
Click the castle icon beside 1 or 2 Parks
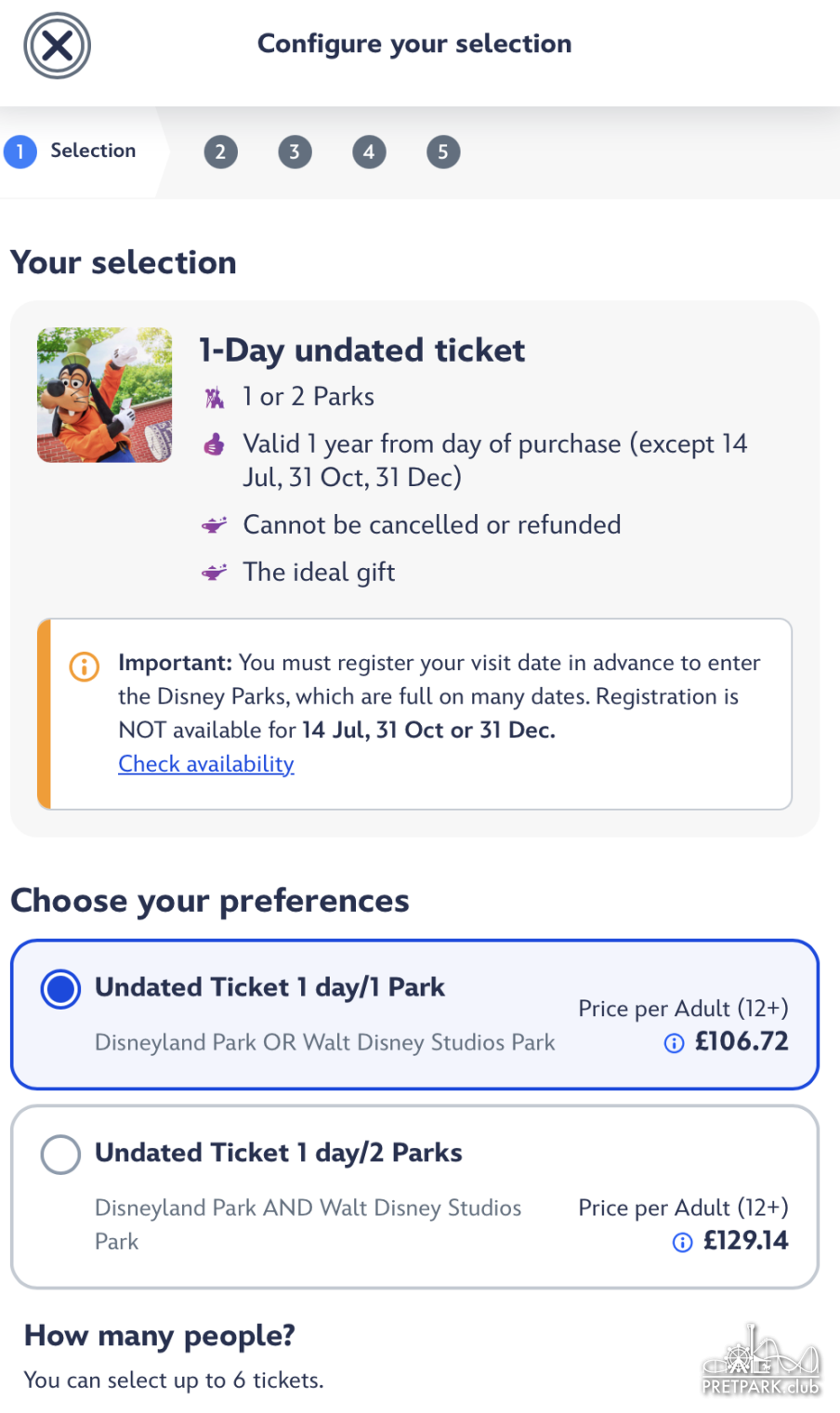215,398
